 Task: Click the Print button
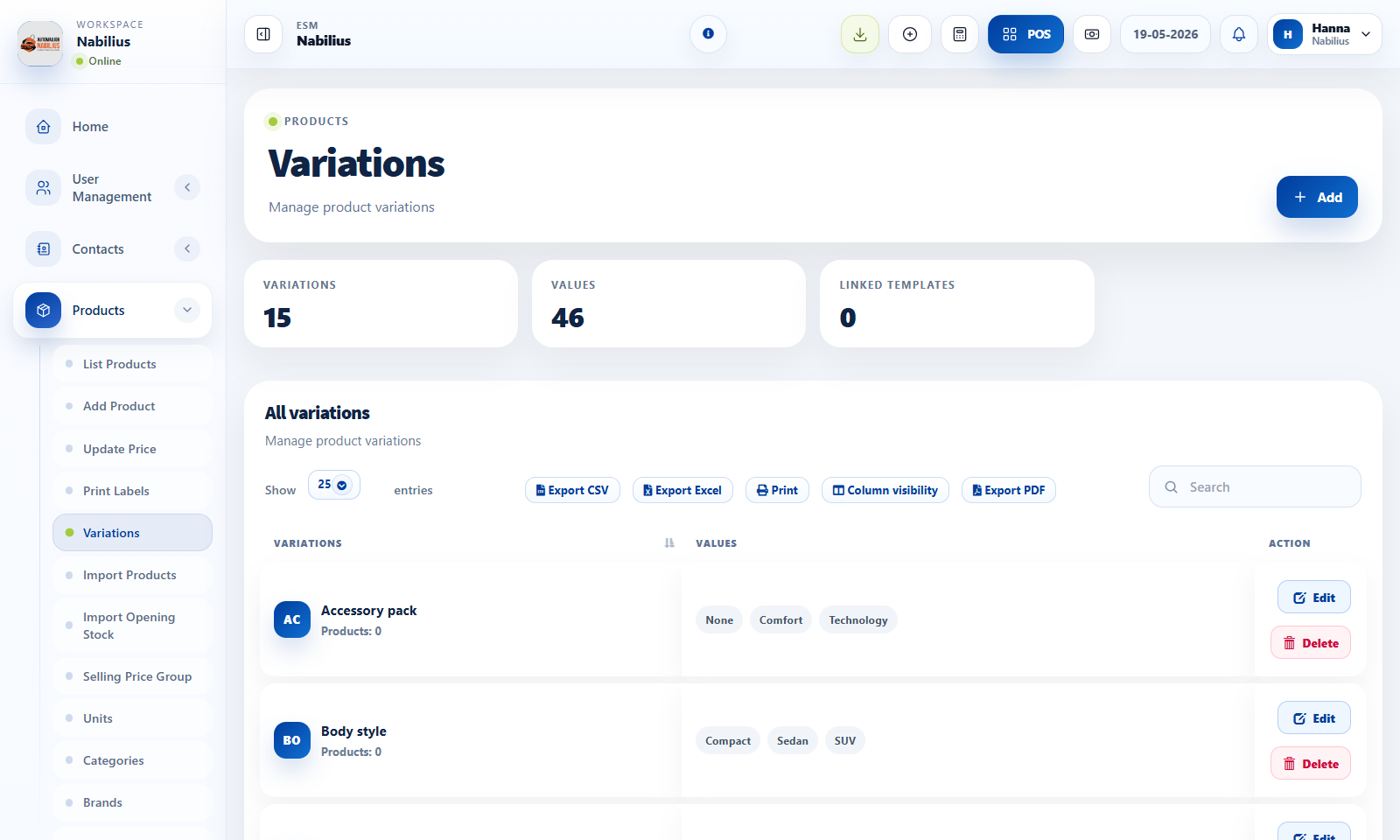(777, 490)
